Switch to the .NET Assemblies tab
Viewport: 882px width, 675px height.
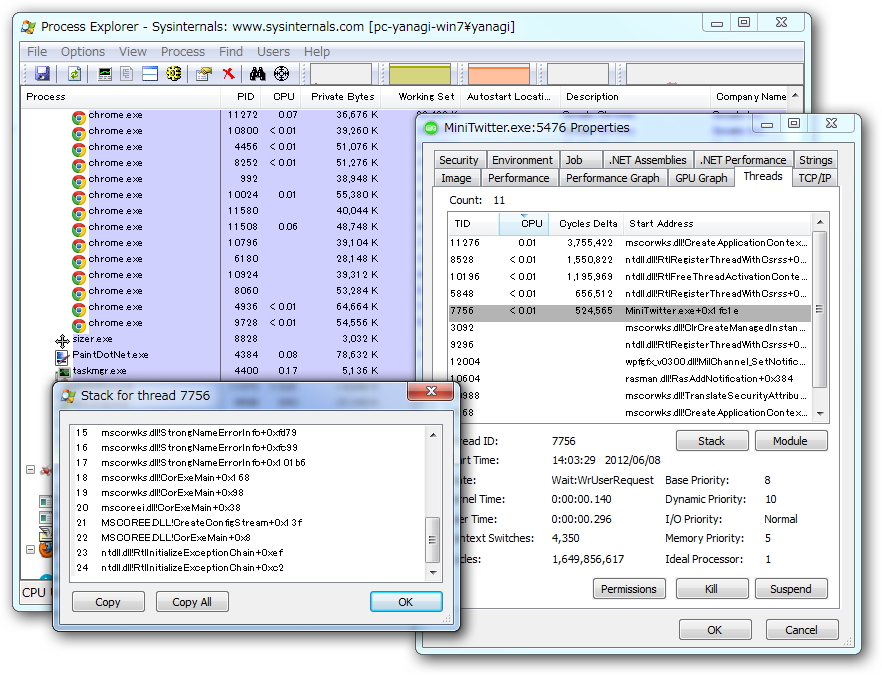click(647, 160)
